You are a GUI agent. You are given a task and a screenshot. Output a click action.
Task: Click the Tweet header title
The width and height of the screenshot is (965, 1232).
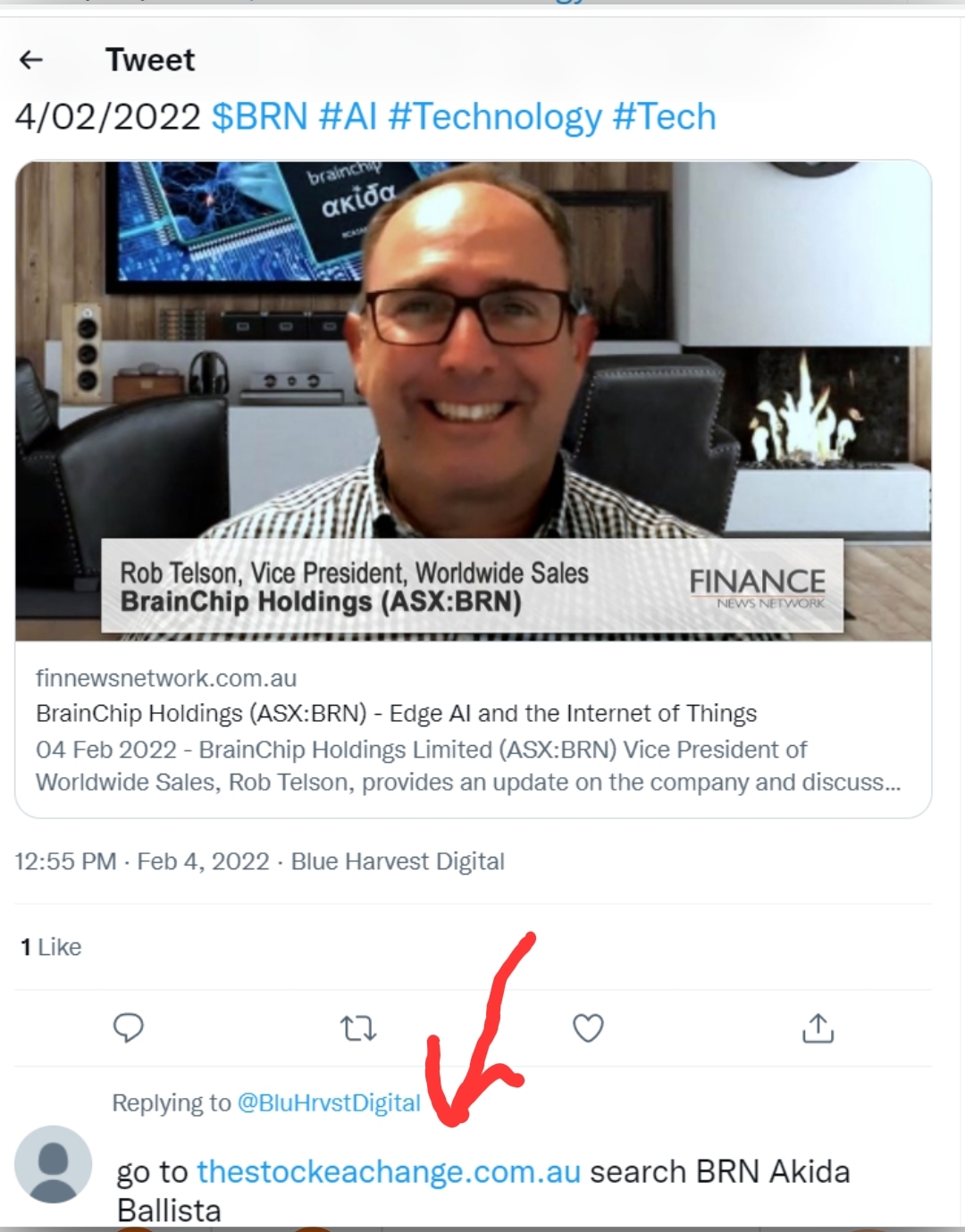[x=150, y=60]
